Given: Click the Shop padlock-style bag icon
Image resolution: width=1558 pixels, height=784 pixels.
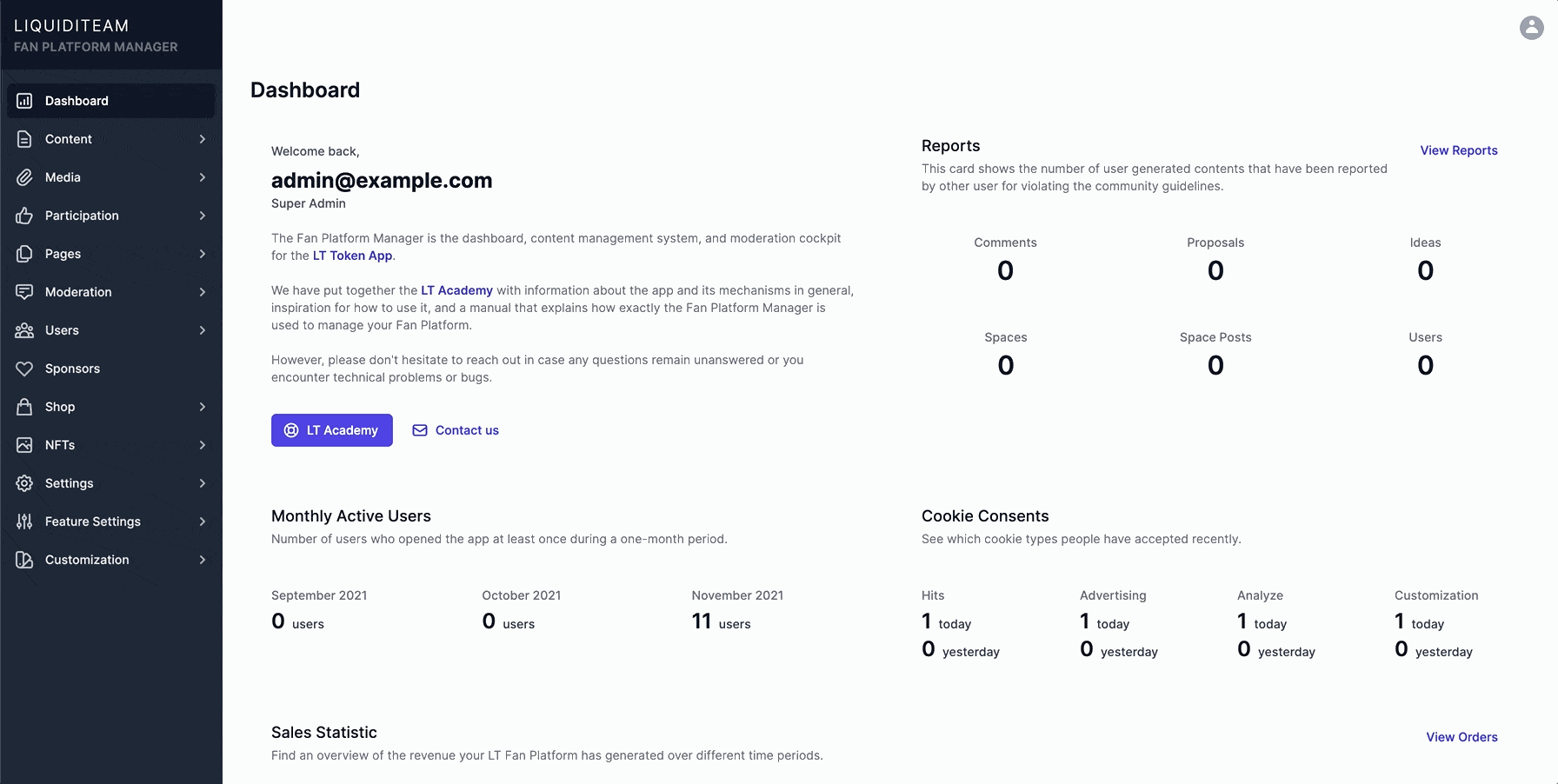Looking at the screenshot, I should 25,407.
